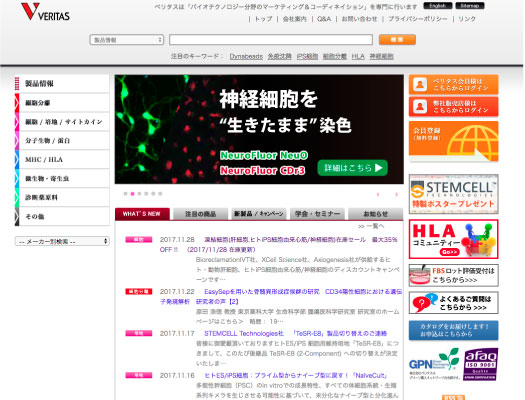Click the orange search button
The width and height of the screenshot is (525, 400).
pos(397,39)
